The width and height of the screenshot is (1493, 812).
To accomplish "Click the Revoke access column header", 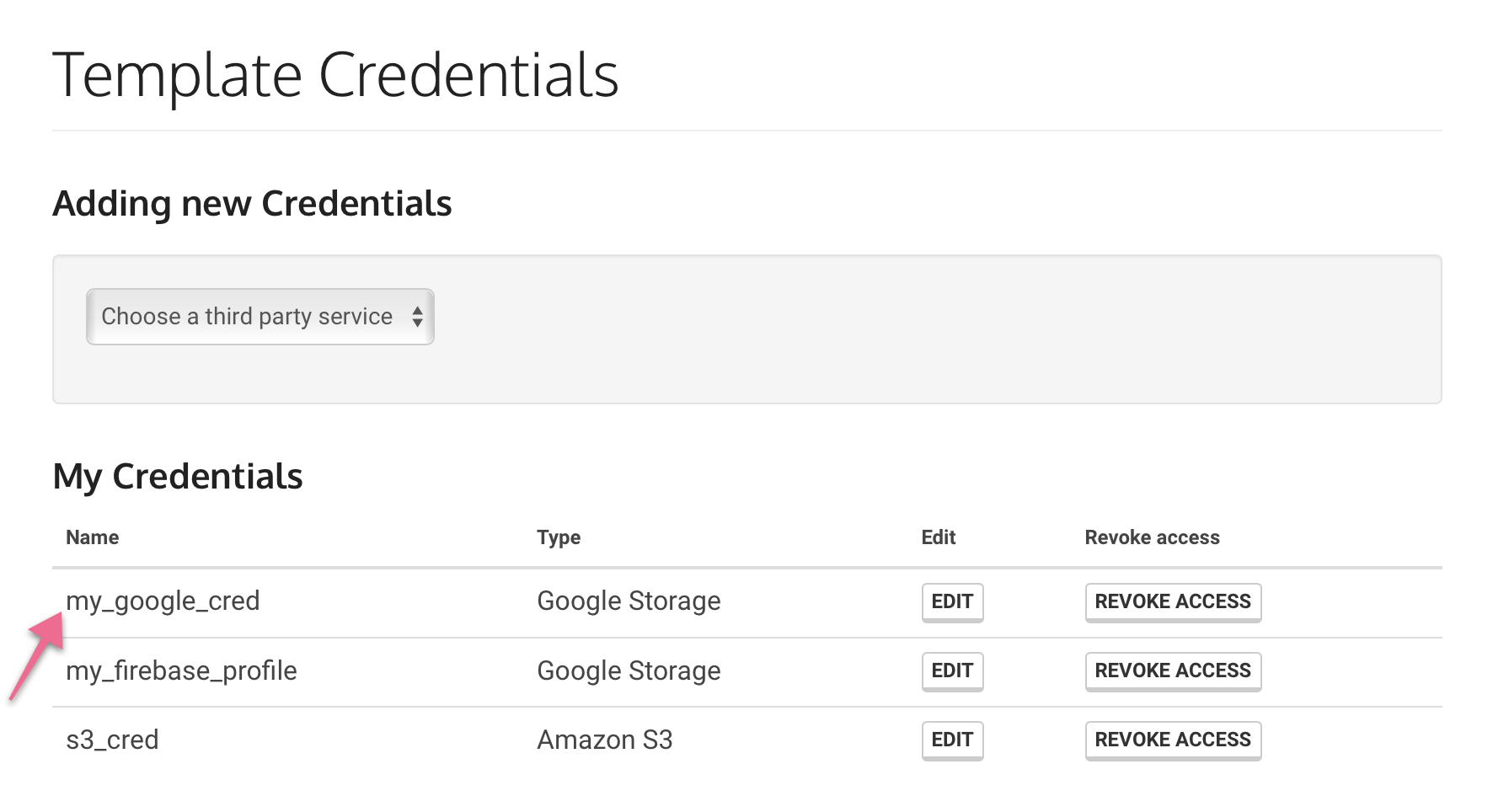I will (x=1152, y=537).
